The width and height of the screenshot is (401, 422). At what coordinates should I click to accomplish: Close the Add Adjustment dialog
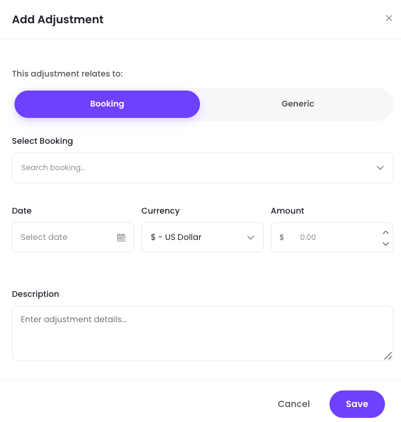pos(389,18)
